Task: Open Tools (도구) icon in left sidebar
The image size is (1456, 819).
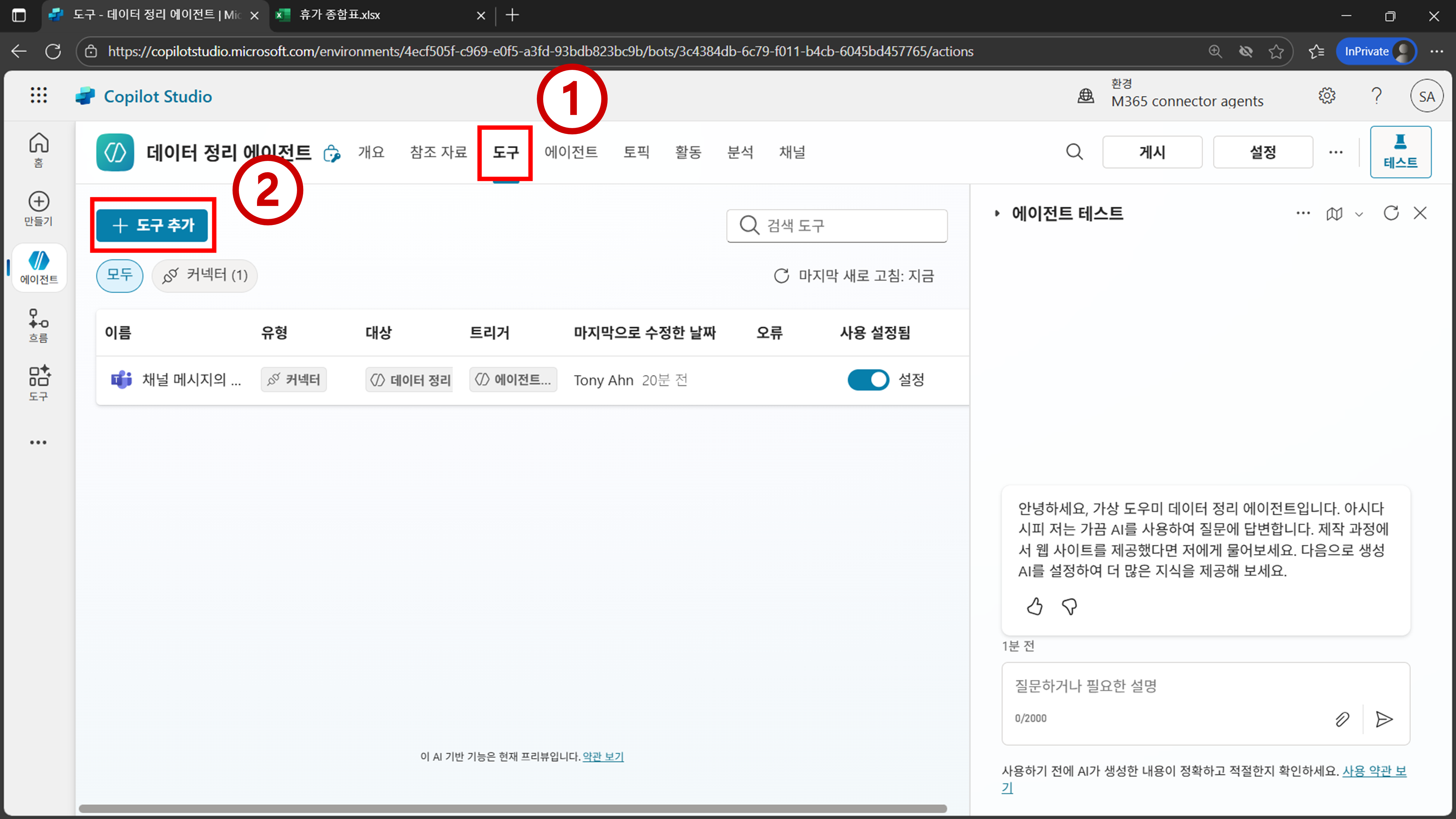Action: (x=39, y=383)
